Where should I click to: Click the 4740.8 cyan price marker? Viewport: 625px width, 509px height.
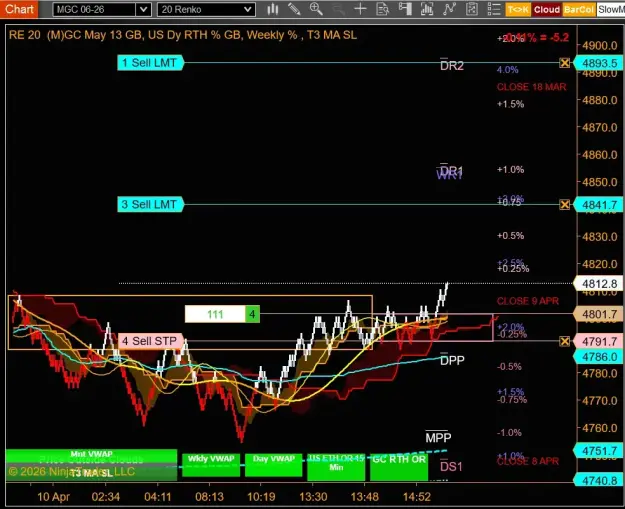[599, 480]
